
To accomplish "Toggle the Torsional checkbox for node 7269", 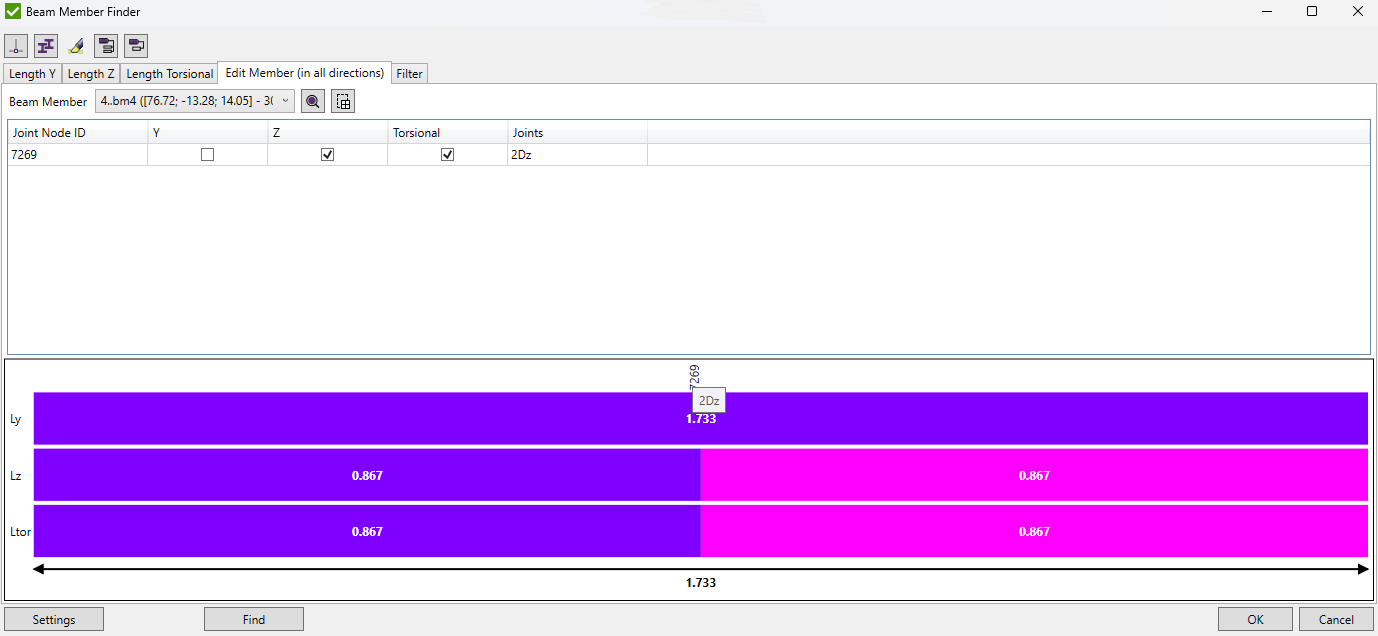I will pyautogui.click(x=447, y=155).
